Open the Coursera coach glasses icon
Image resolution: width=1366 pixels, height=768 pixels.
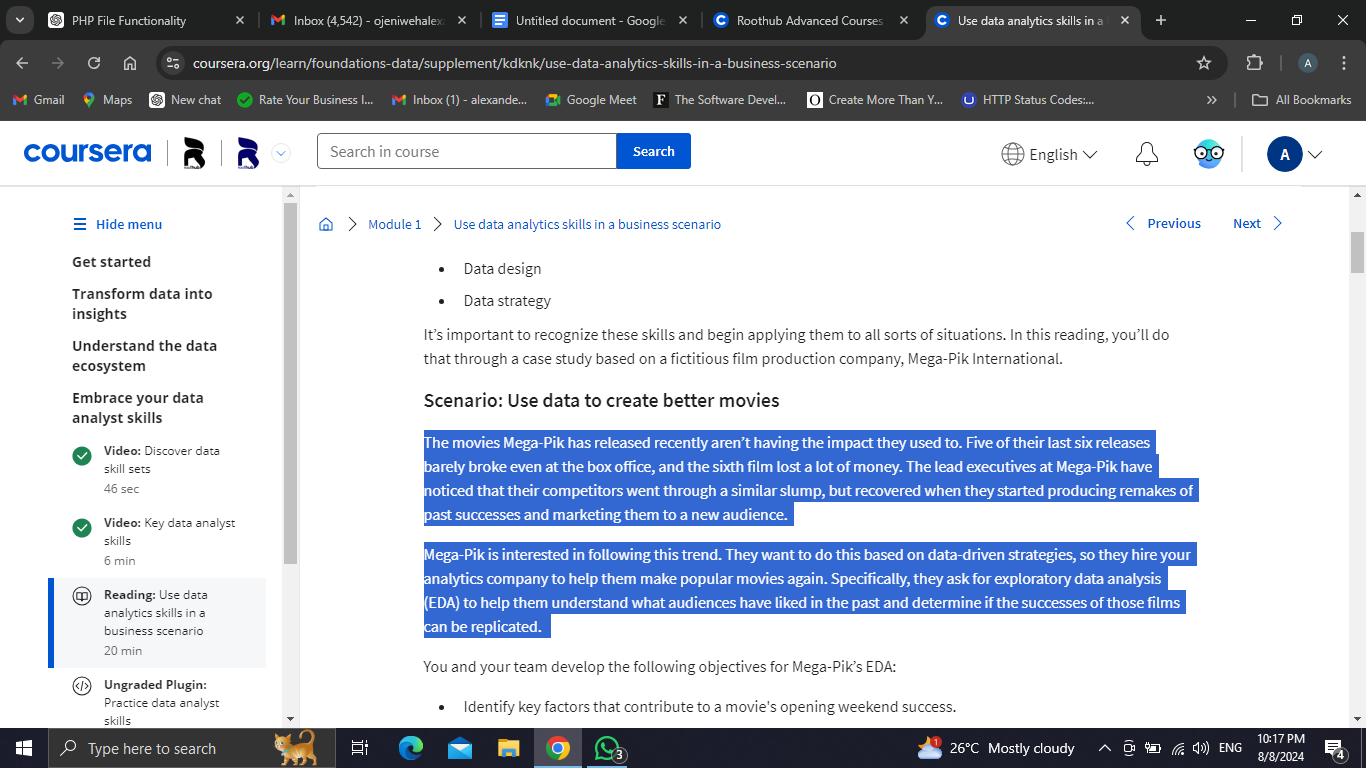1208,154
